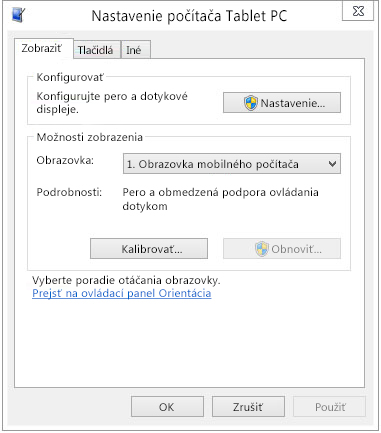This screenshot has width=381, height=433.
Task: Switch to the Zobraziť tab
Action: 44,49
